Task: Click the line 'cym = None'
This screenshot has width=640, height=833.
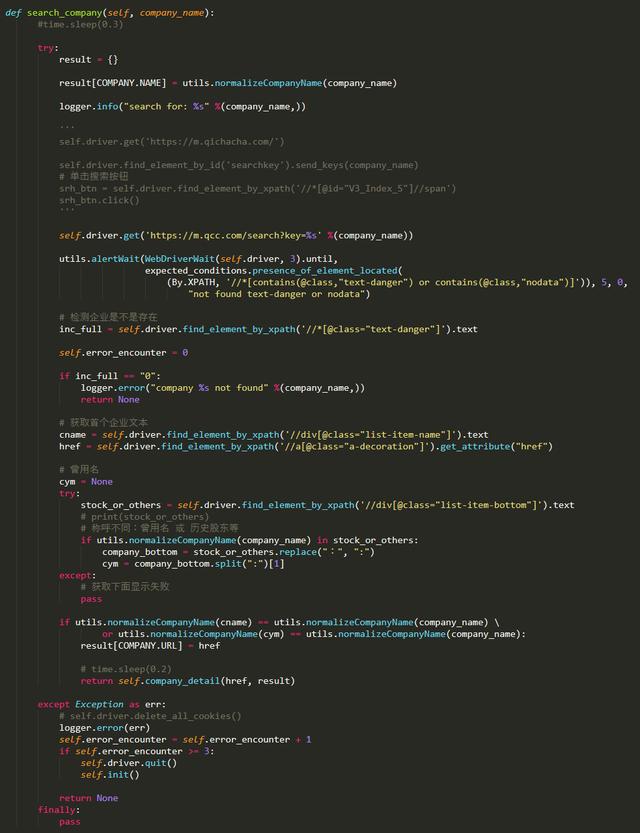Action: tap(86, 481)
